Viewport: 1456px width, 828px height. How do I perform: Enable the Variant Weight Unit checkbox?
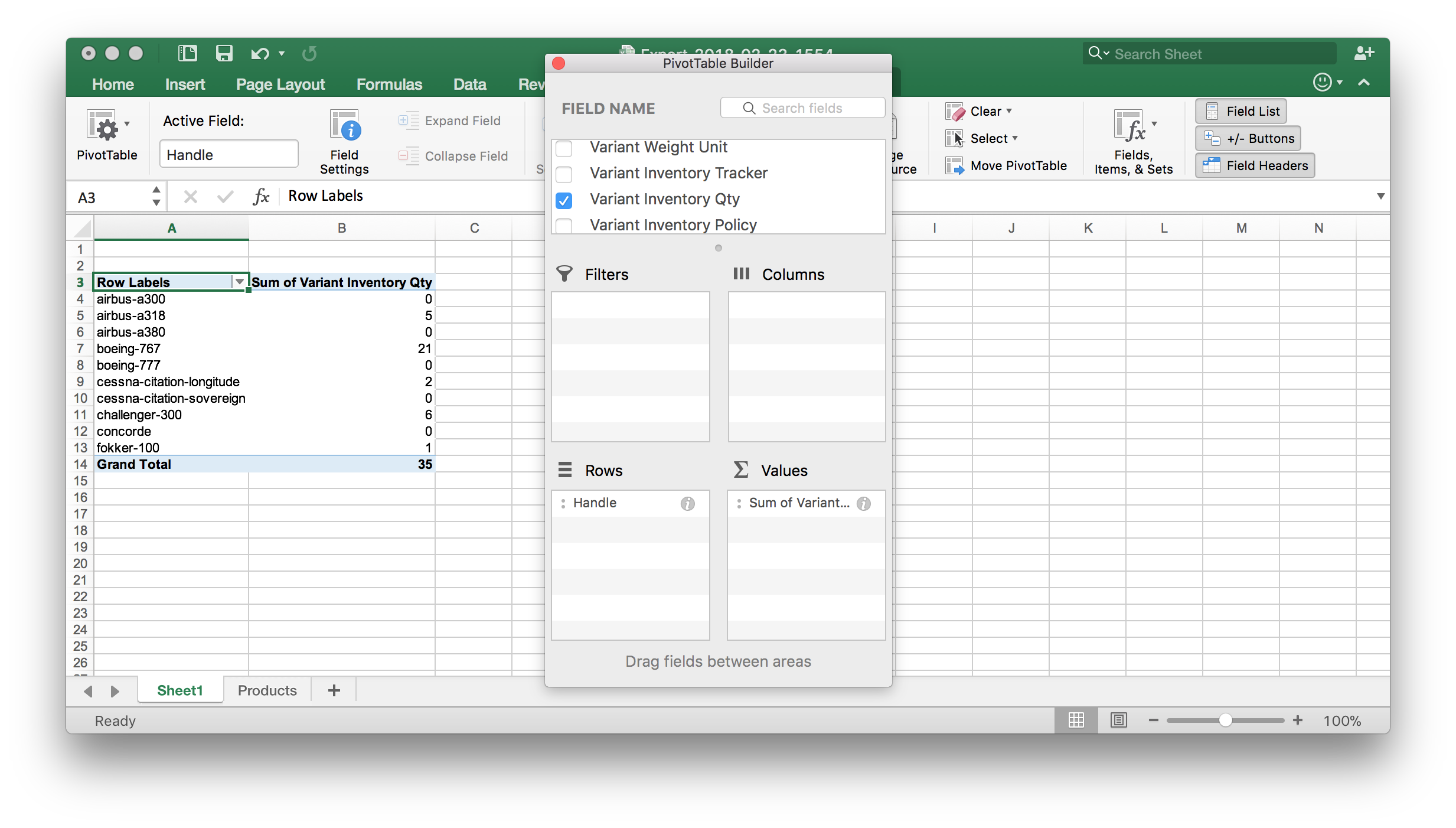point(564,148)
